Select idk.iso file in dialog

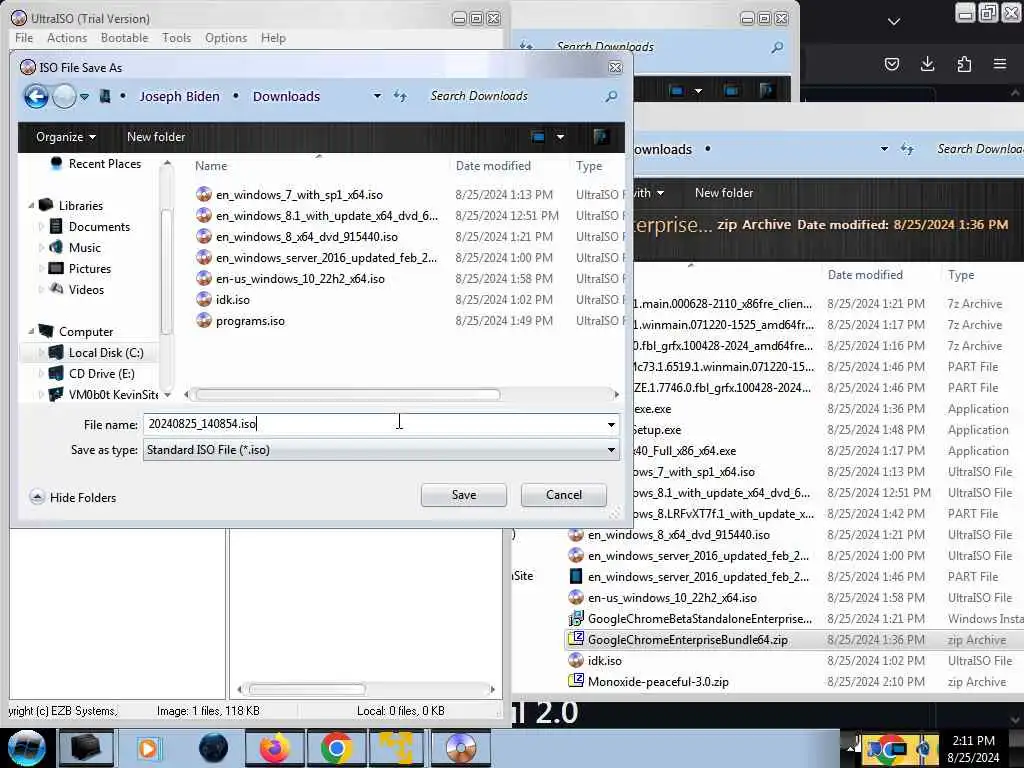tap(223, 300)
